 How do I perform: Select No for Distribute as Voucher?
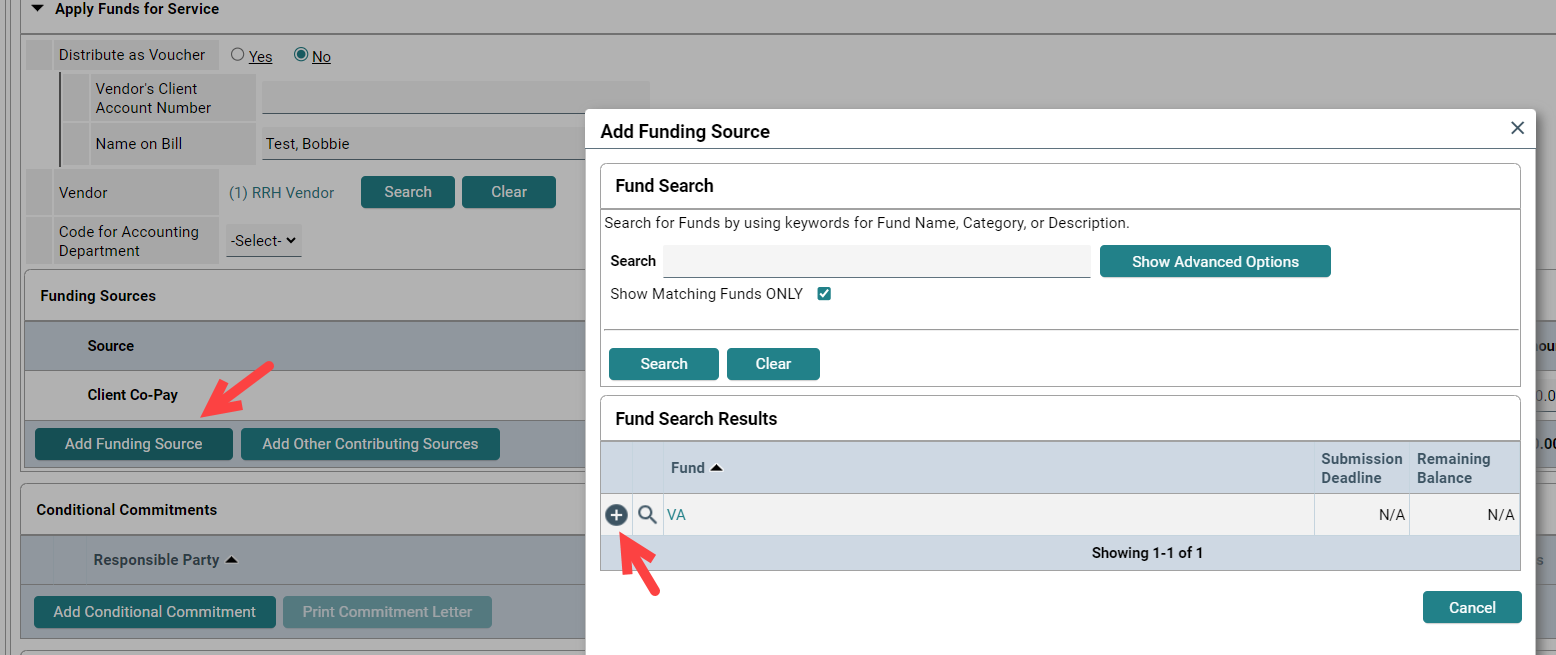coord(301,55)
